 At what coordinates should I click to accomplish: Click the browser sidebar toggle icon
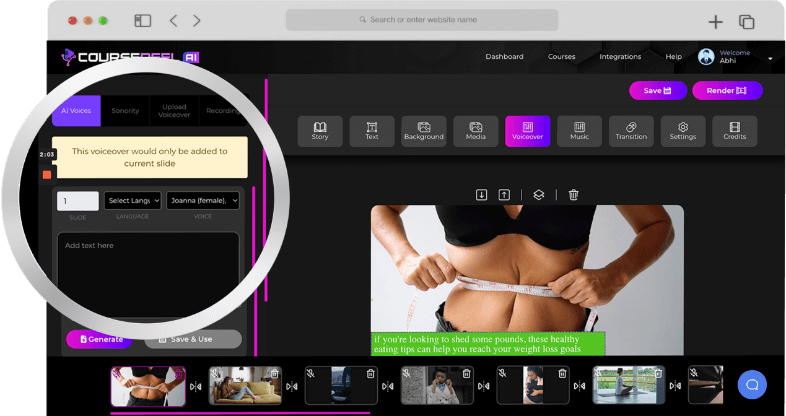coord(143,21)
